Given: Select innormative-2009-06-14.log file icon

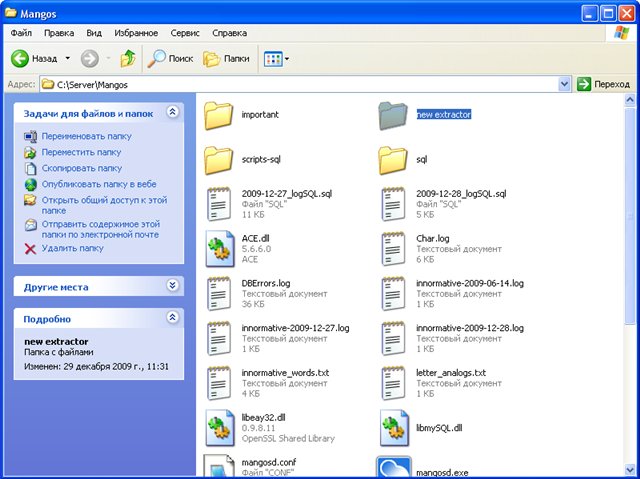Looking at the screenshot, I should click(393, 293).
